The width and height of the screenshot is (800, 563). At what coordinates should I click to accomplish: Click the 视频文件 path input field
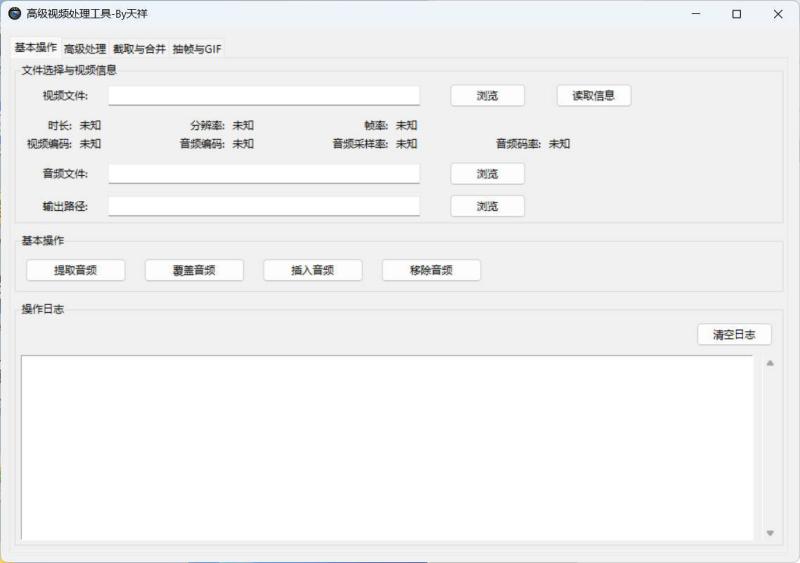[x=264, y=96]
